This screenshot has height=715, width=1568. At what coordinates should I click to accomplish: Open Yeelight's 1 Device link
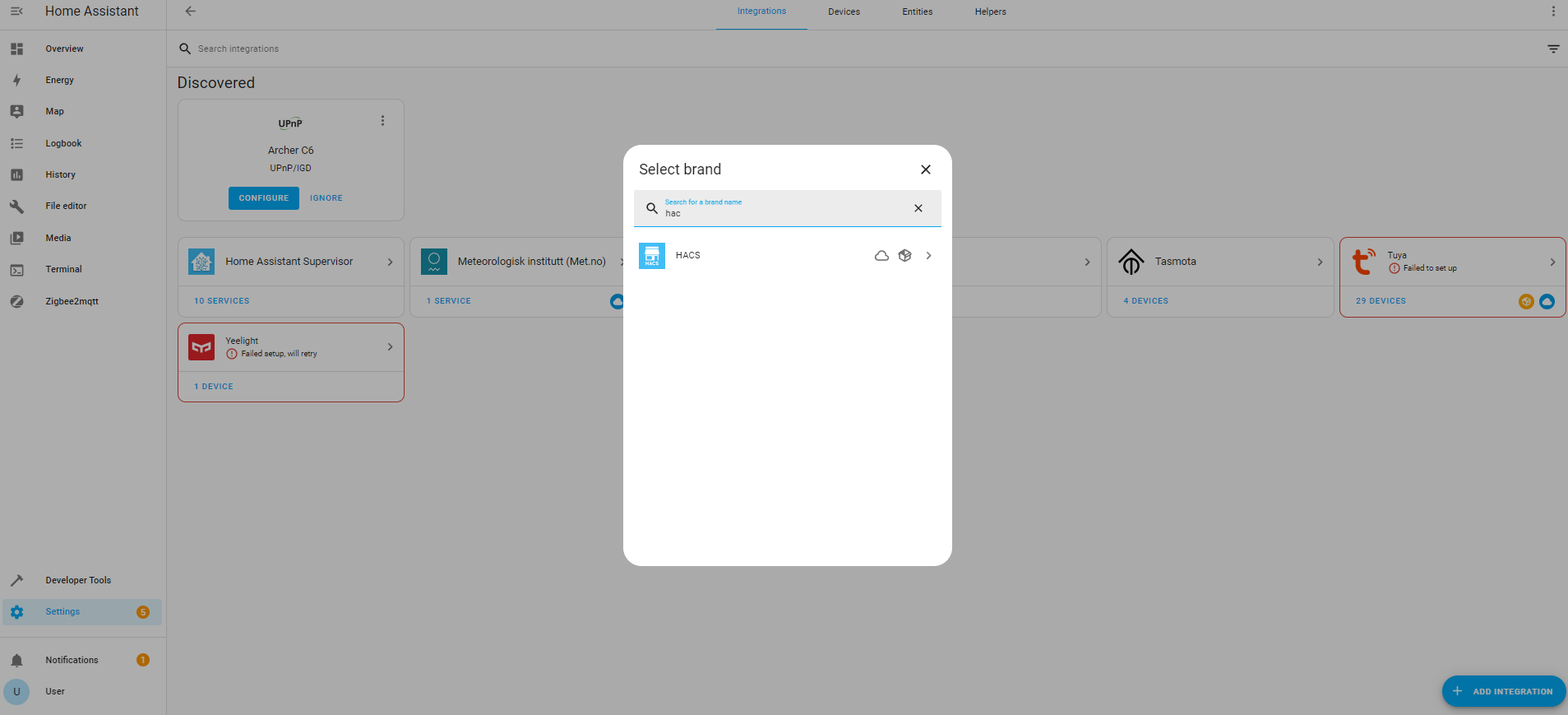214,387
